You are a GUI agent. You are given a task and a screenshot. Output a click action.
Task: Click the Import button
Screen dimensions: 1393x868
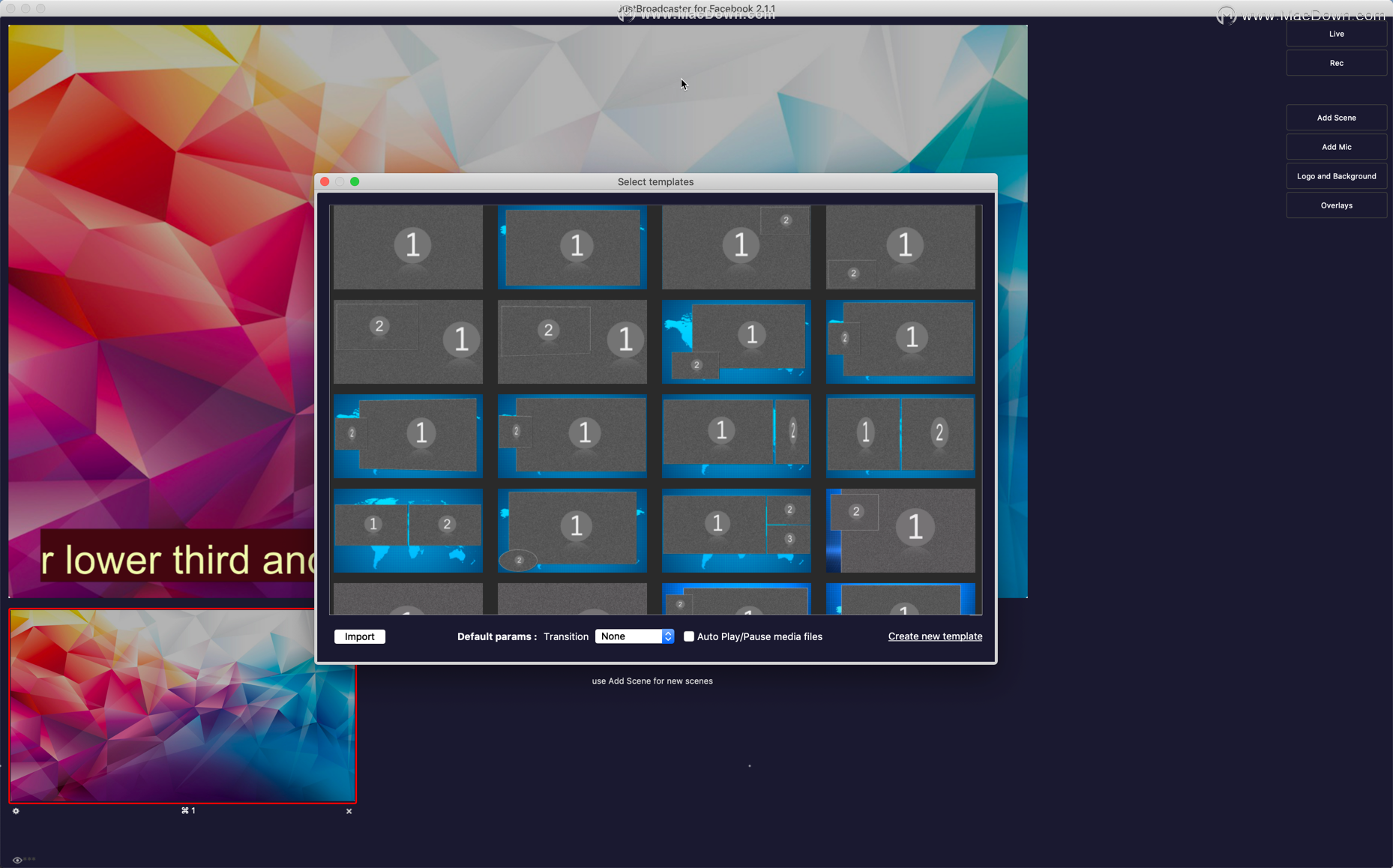359,636
